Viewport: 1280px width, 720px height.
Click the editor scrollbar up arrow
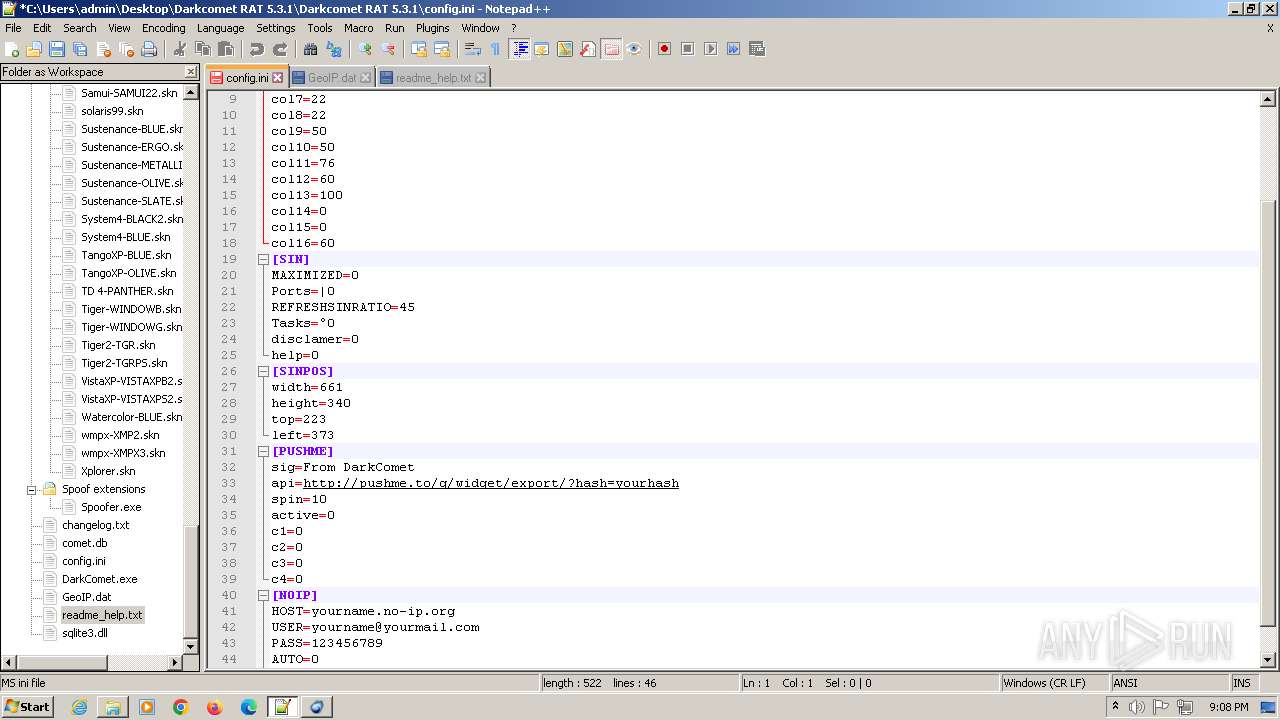tap(1268, 99)
